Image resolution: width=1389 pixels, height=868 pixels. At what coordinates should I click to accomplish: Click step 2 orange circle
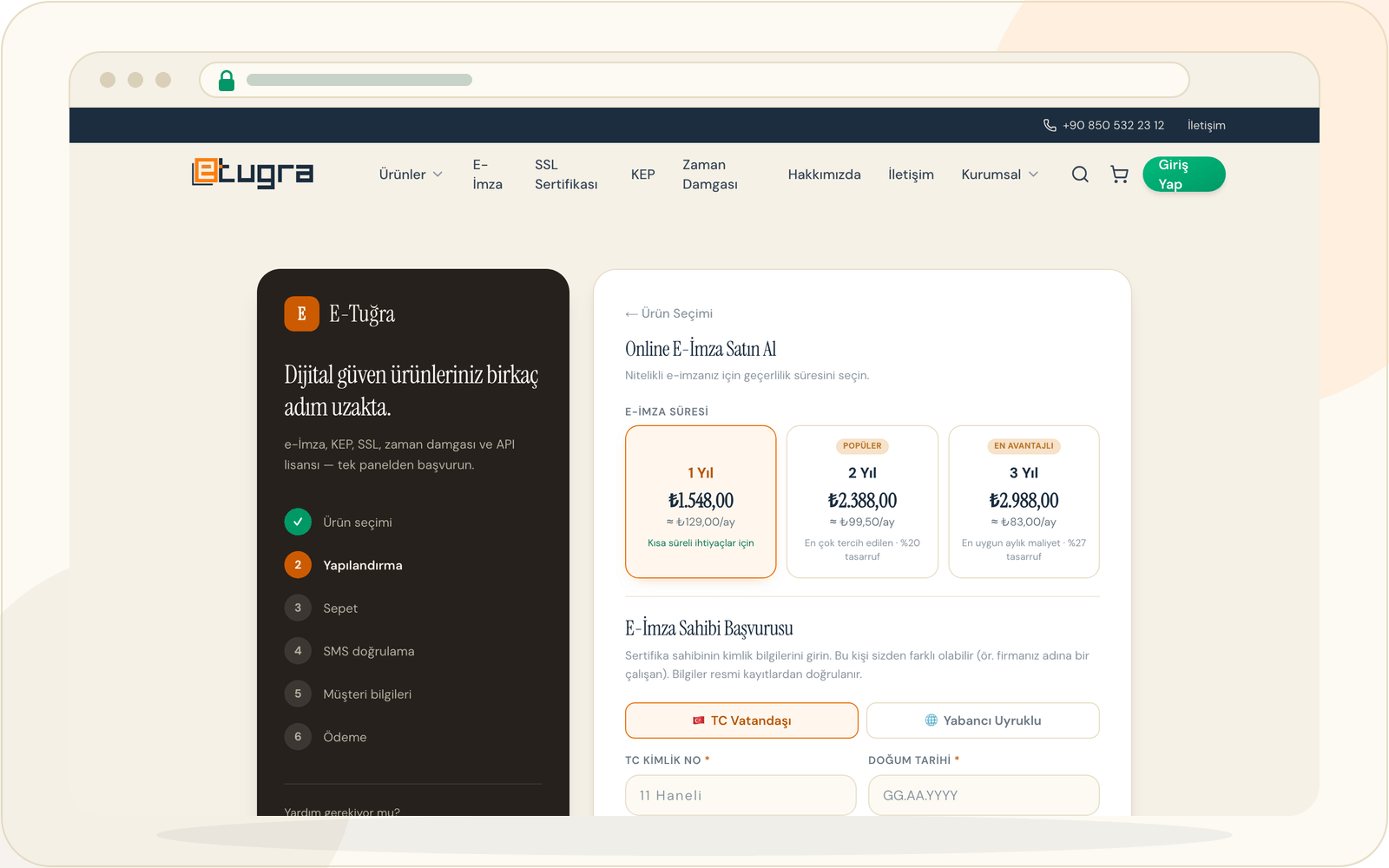[298, 565]
